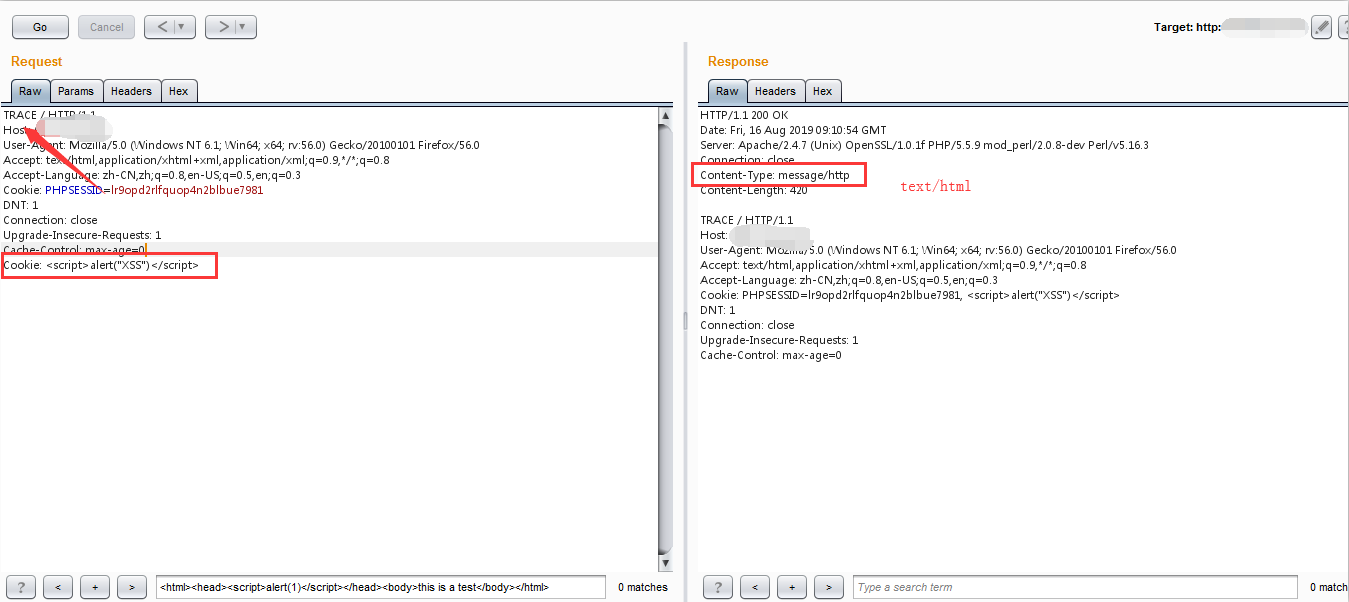The width and height of the screenshot is (1349, 602).
Task: Send the request with the Go button
Action: pos(40,27)
